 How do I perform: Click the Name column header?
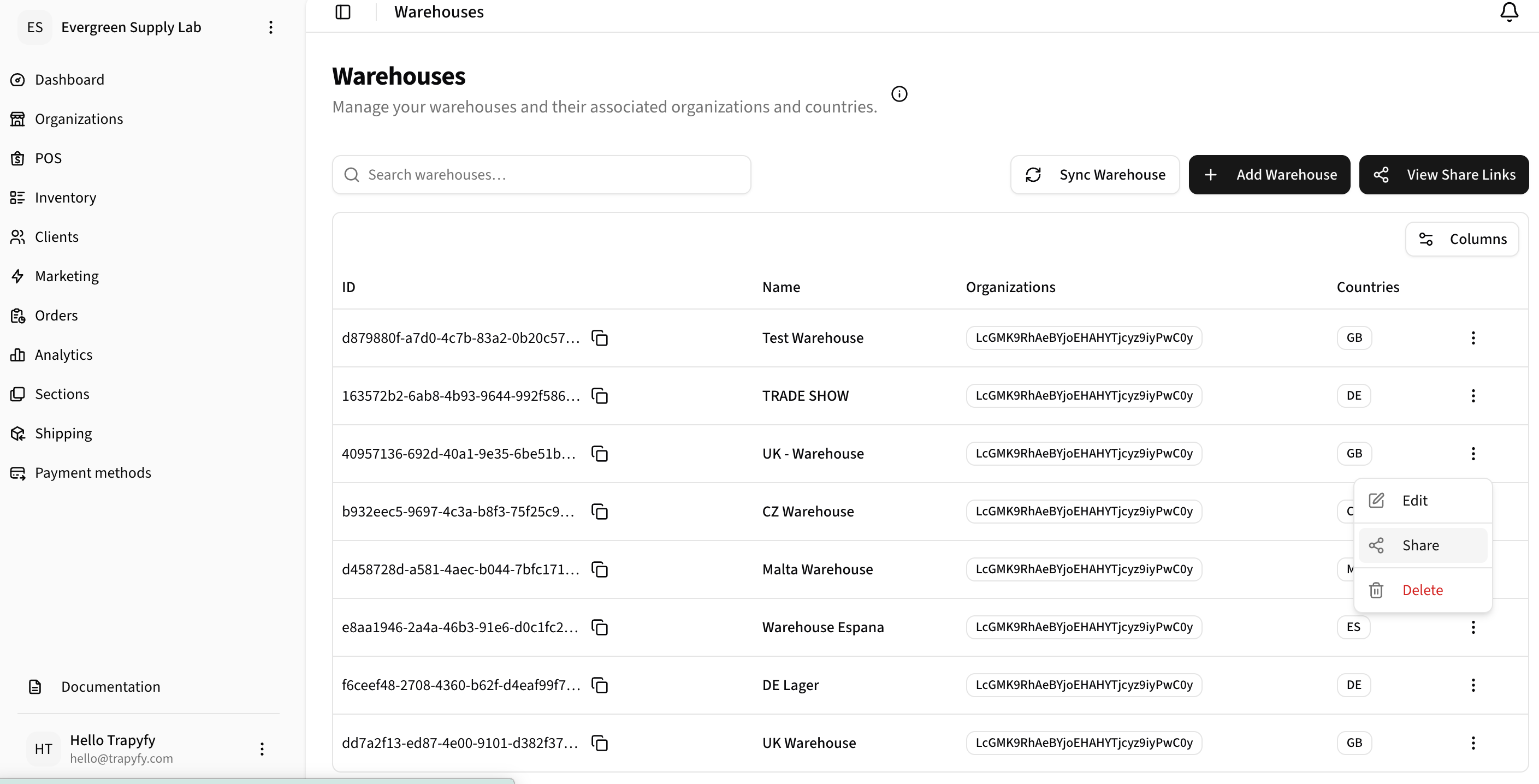point(781,287)
